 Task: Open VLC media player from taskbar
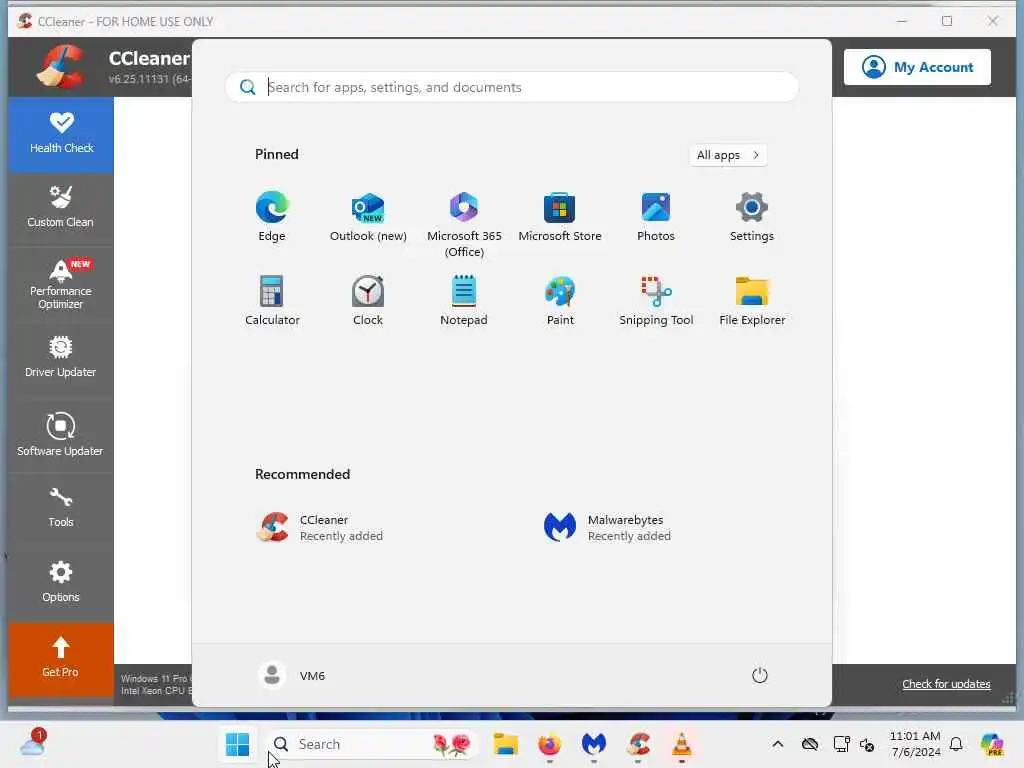pyautogui.click(x=682, y=744)
